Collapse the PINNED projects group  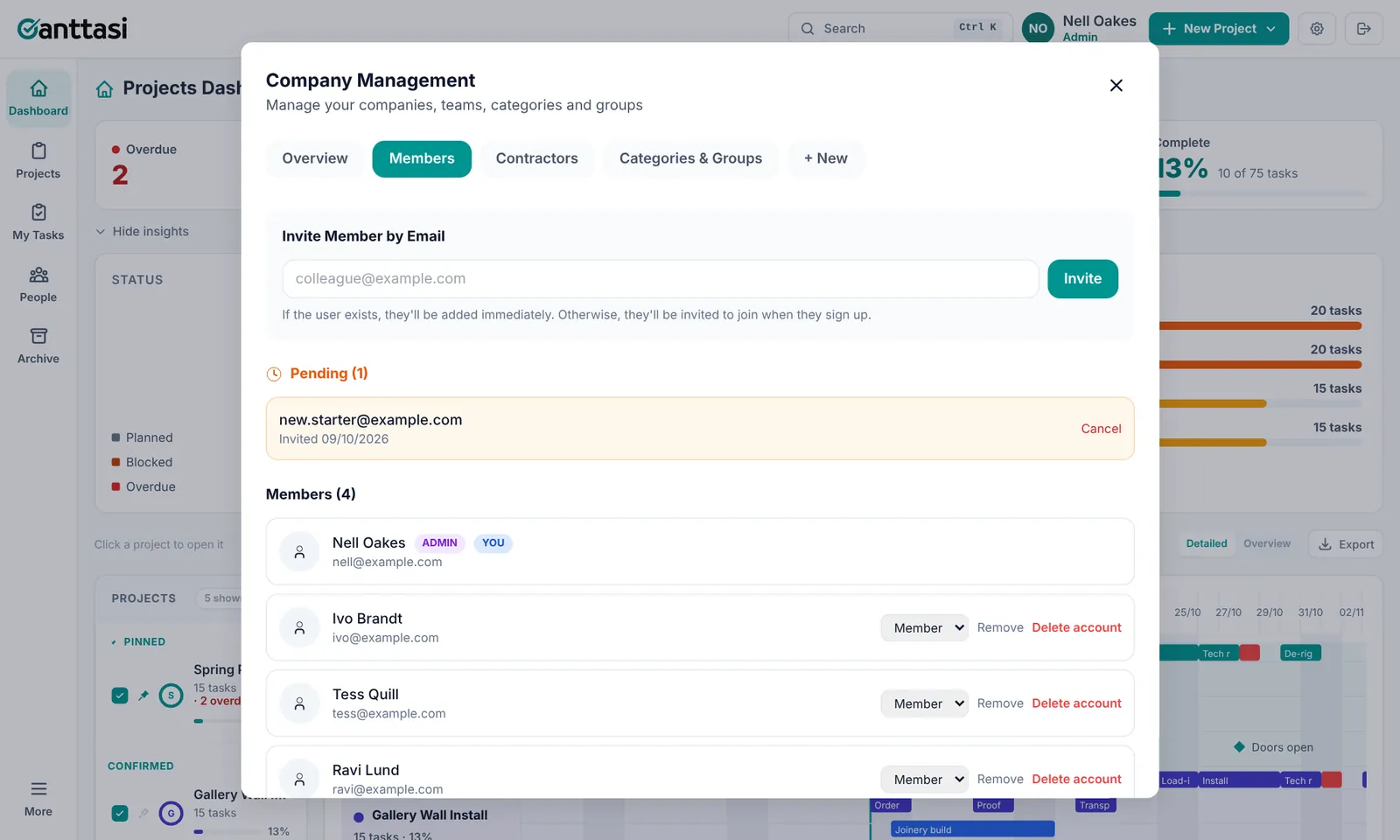(138, 641)
